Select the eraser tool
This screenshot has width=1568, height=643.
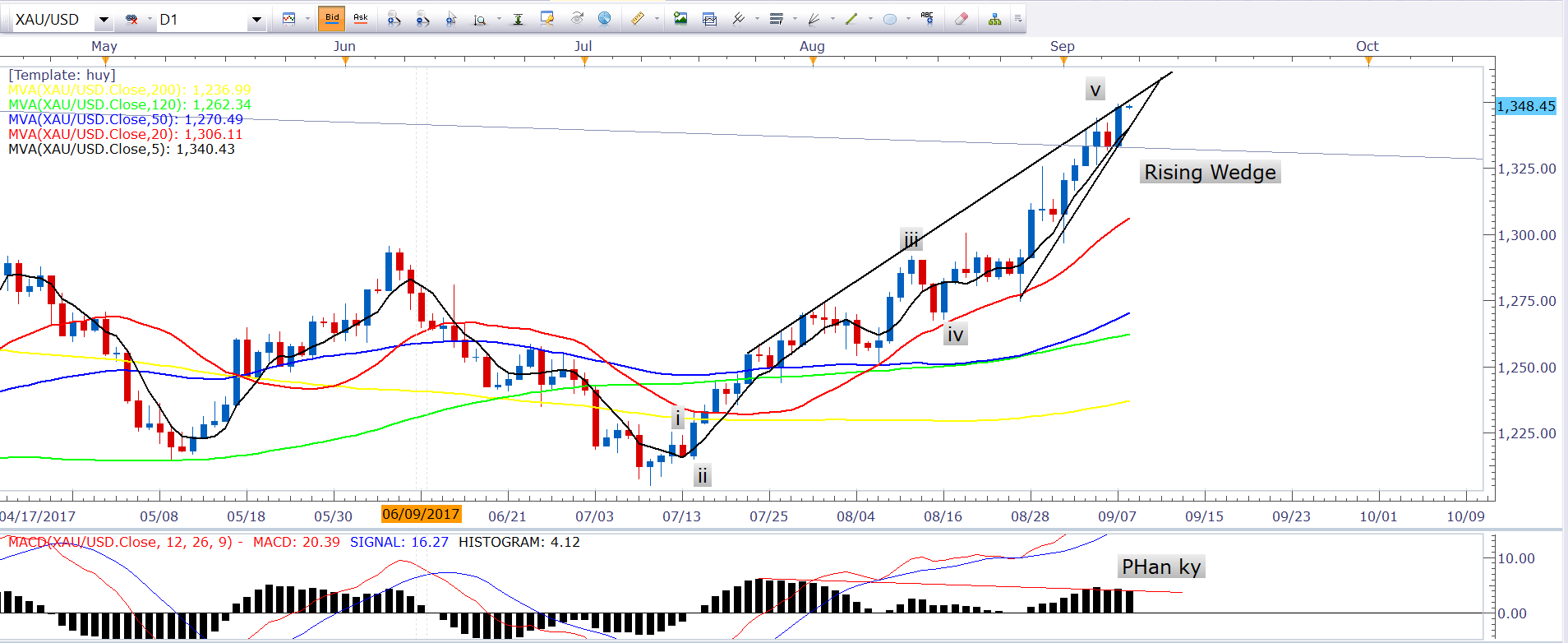[961, 19]
